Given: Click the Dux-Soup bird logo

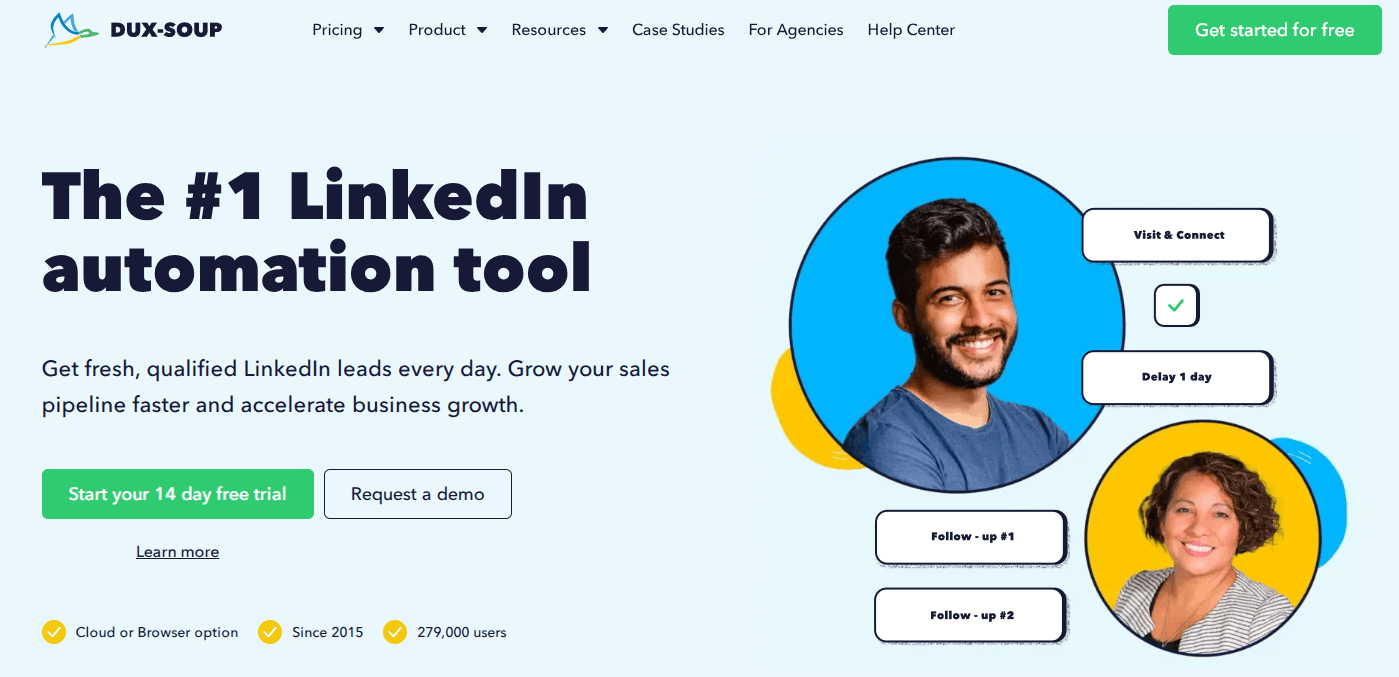Looking at the screenshot, I should click(x=72, y=30).
